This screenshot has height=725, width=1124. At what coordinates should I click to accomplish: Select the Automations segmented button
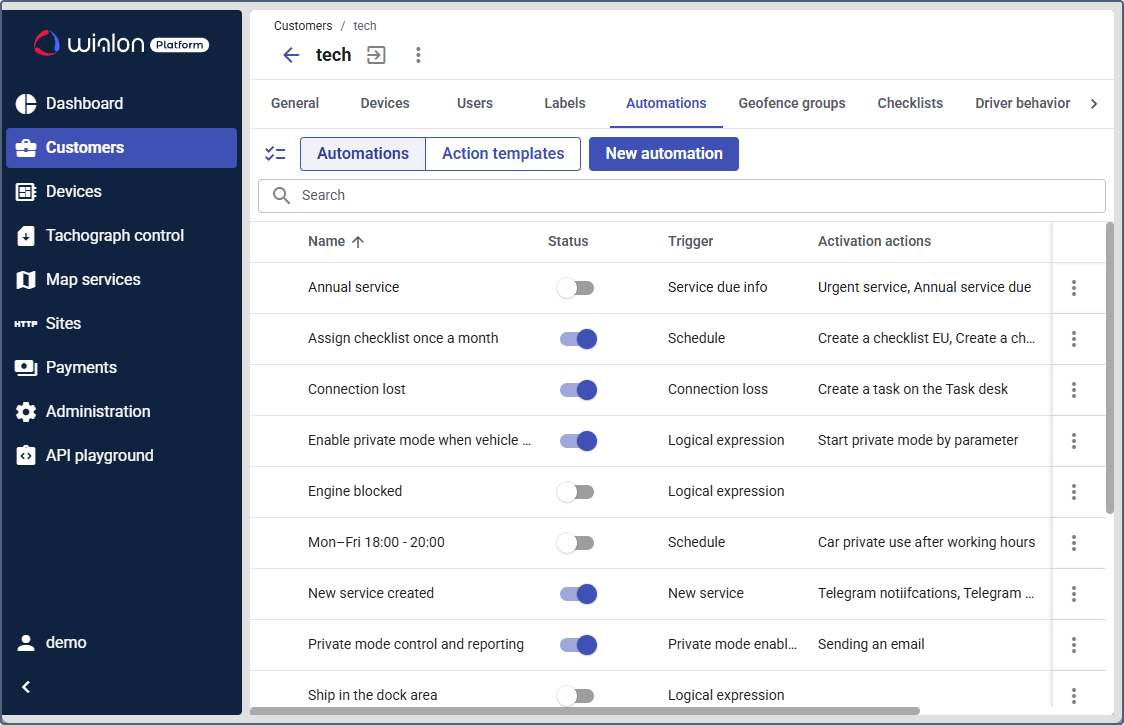pos(363,153)
